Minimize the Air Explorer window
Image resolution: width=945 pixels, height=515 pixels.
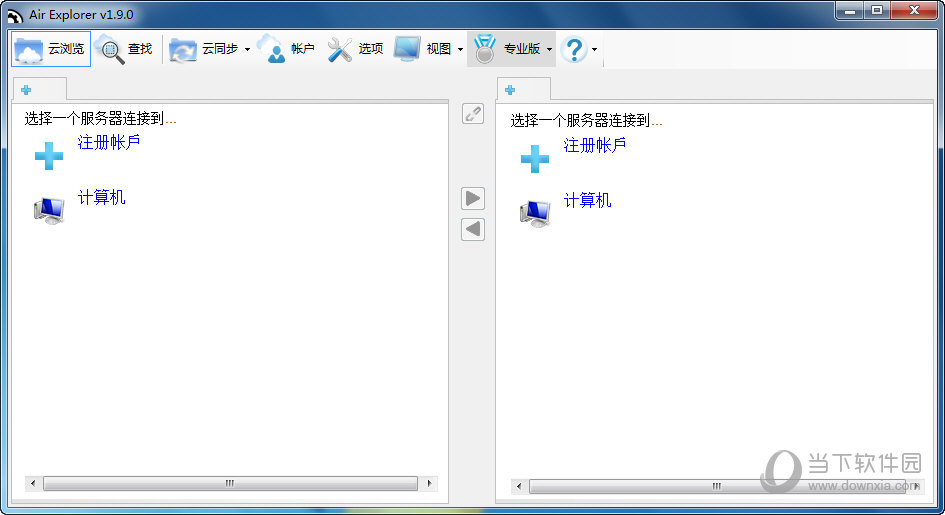click(x=850, y=11)
